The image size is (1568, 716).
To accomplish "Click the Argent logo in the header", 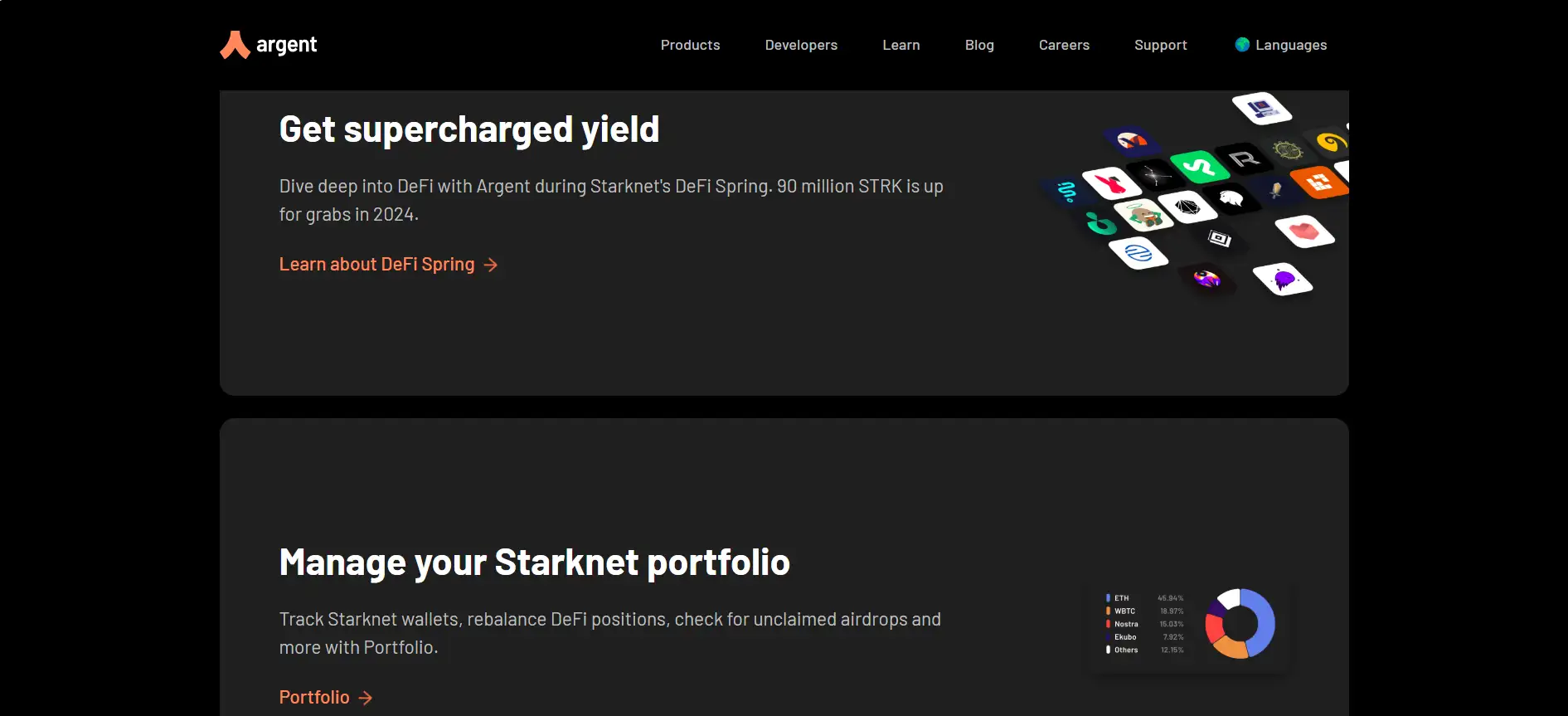I will (x=269, y=45).
